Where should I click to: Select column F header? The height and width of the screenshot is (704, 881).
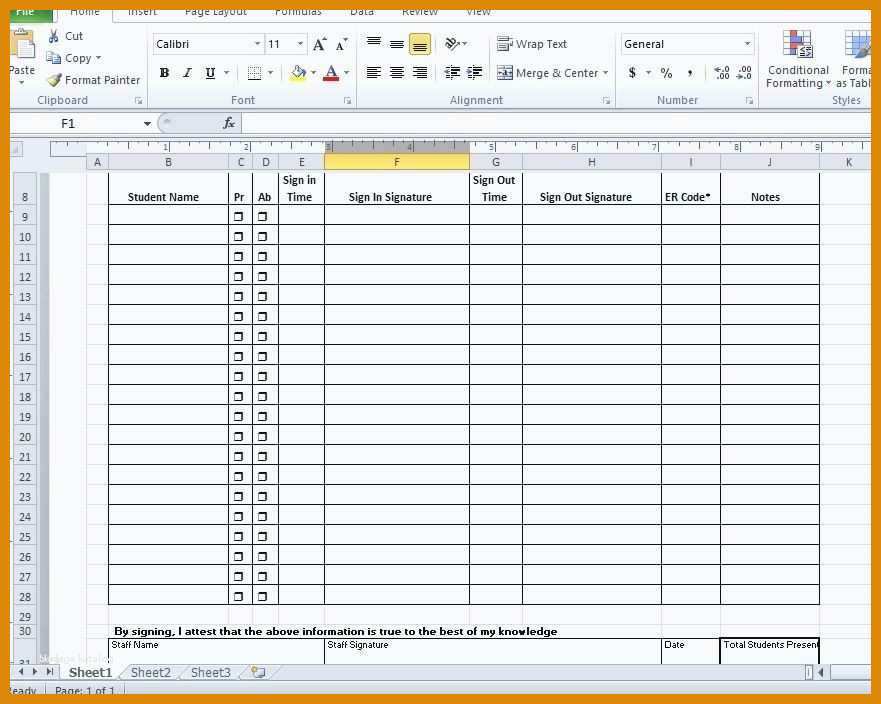[x=397, y=162]
